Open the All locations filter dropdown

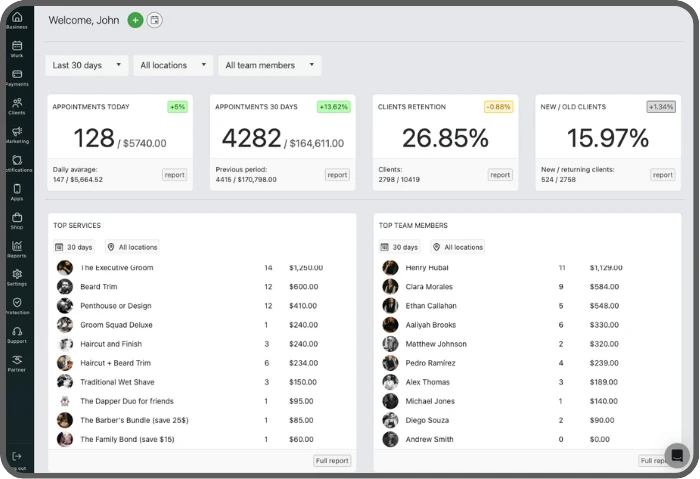point(173,65)
